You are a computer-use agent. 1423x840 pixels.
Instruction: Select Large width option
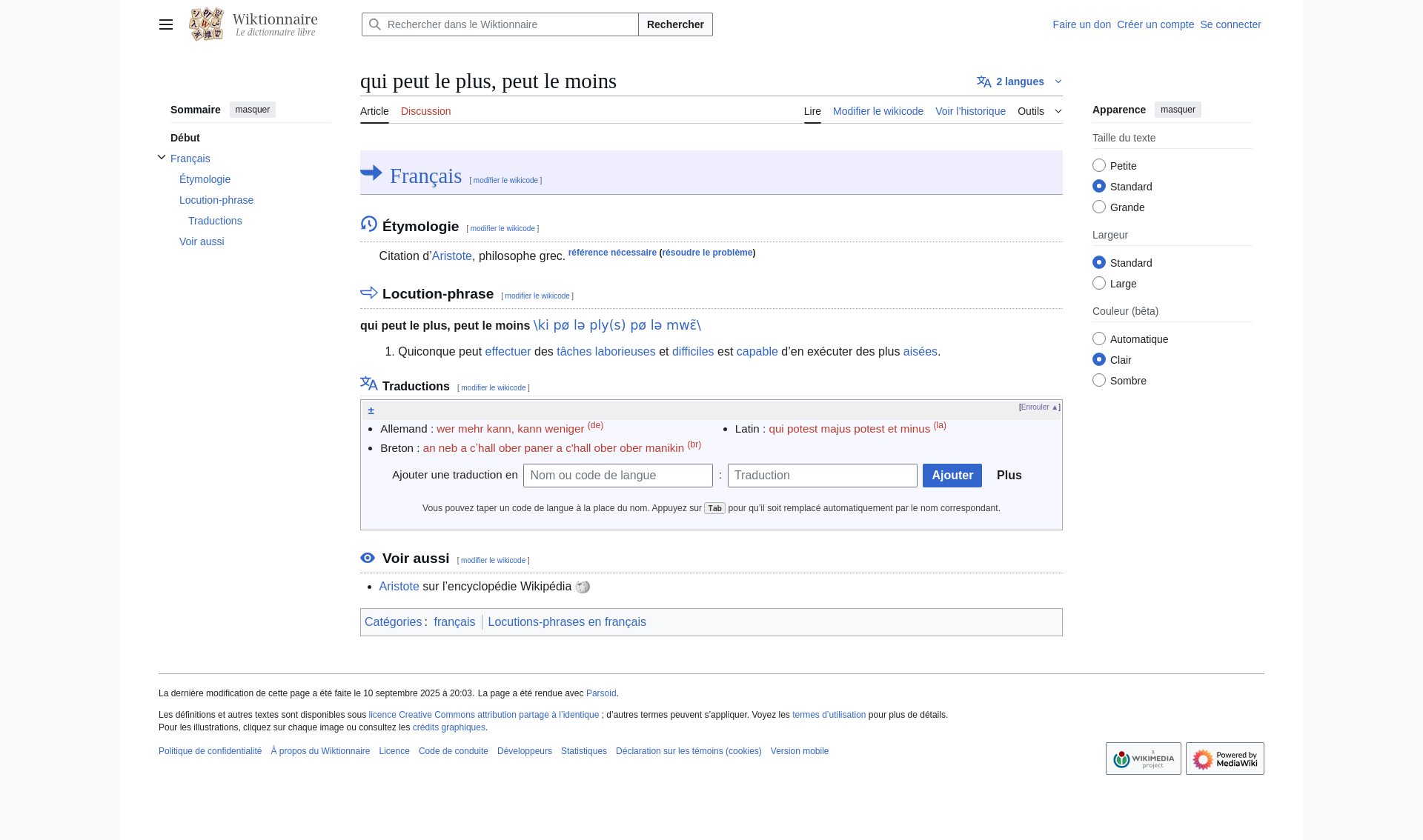point(1099,284)
